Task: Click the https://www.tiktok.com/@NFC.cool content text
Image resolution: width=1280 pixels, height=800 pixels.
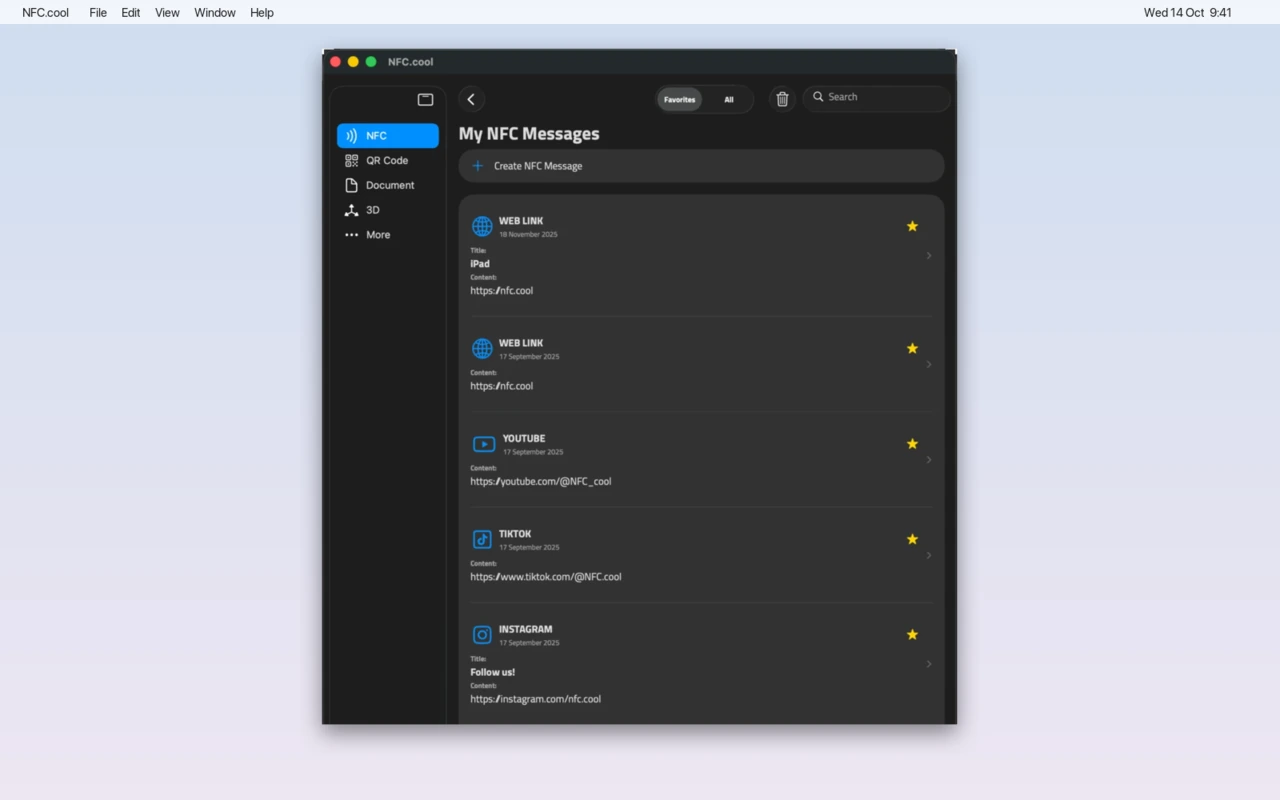Action: 546,577
